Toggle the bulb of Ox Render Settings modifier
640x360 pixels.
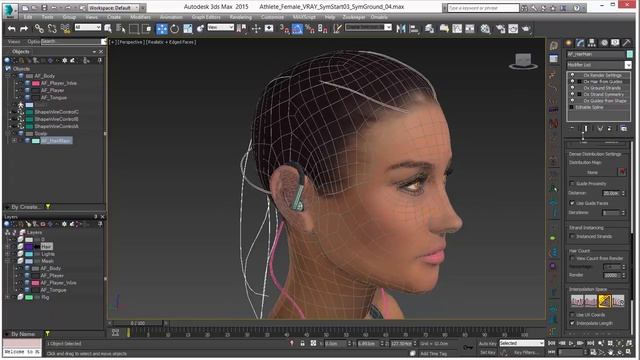[572, 75]
